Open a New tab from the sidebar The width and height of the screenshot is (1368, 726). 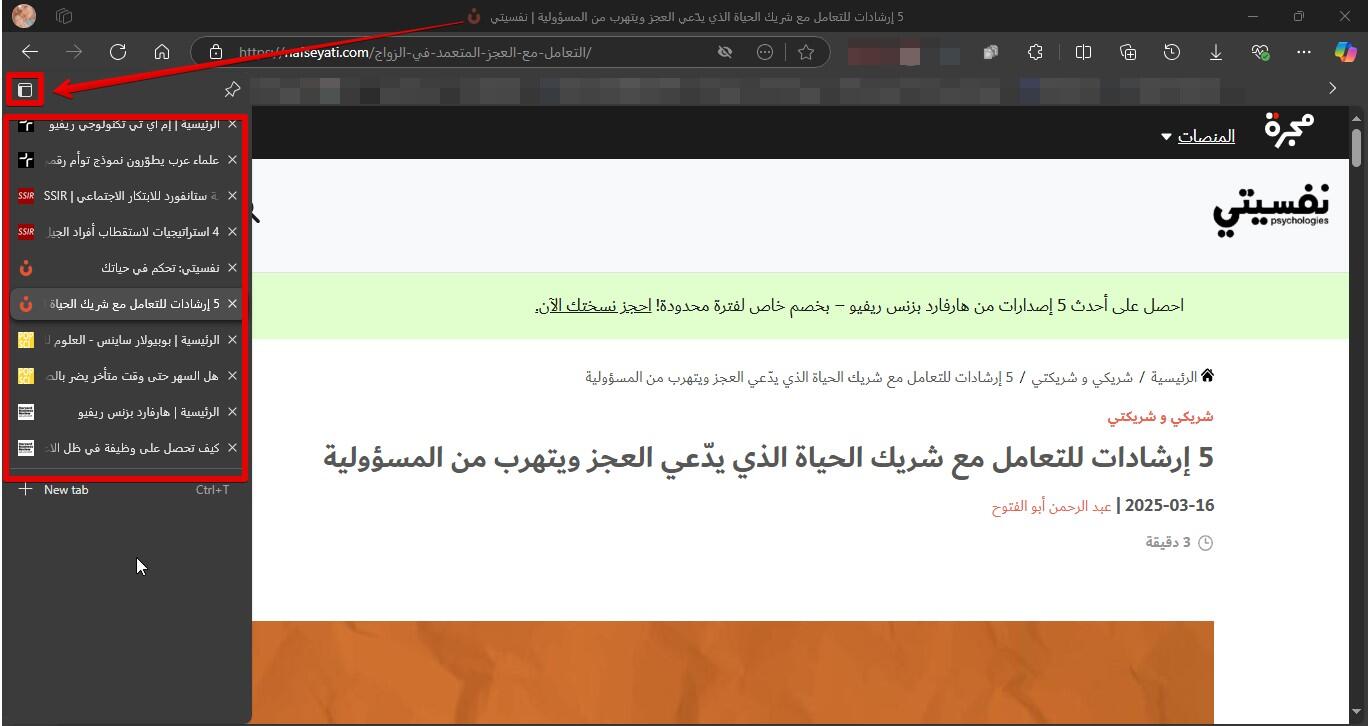click(x=66, y=490)
